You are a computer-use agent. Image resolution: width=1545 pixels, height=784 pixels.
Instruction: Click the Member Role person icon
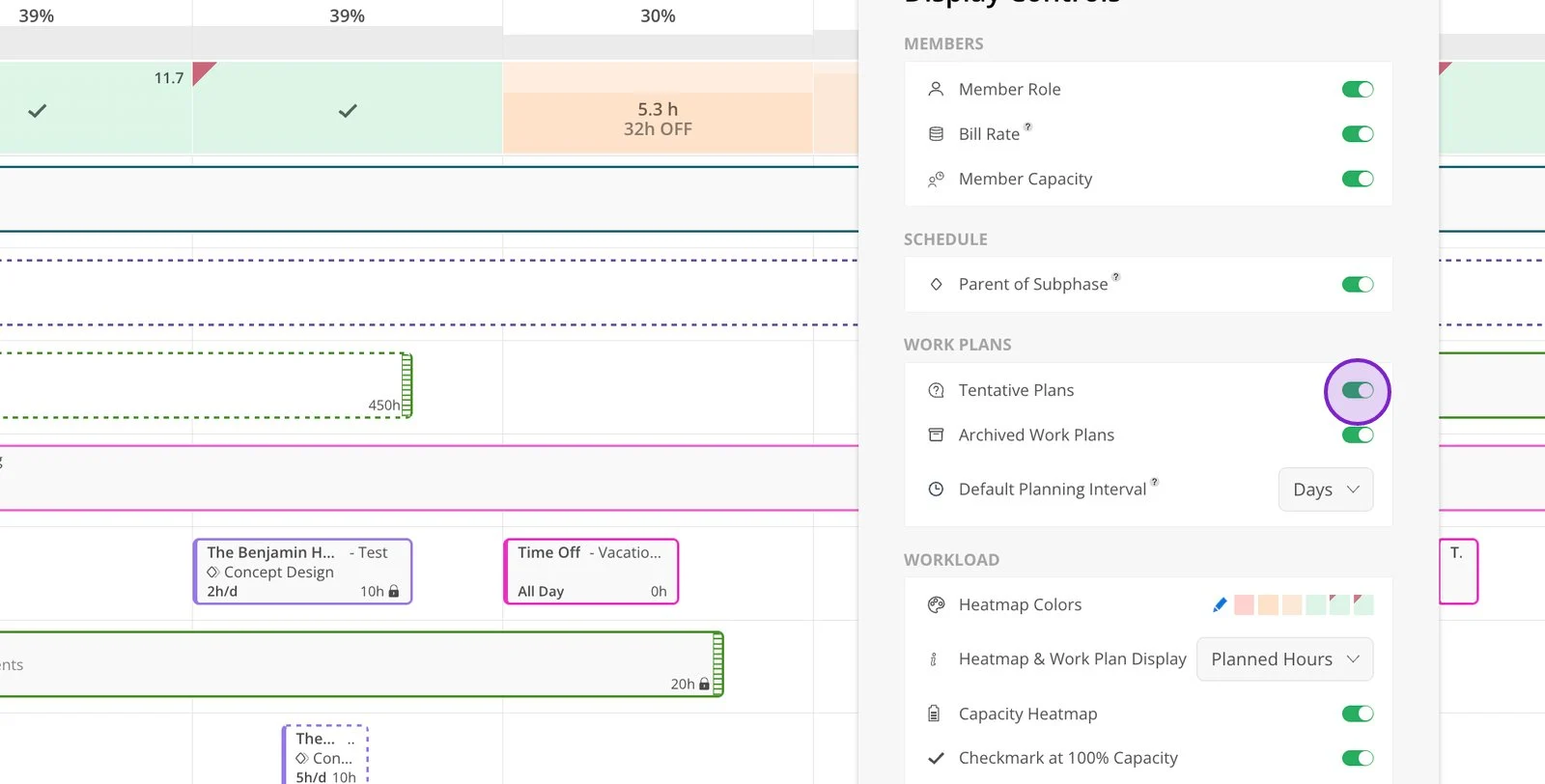coord(936,89)
